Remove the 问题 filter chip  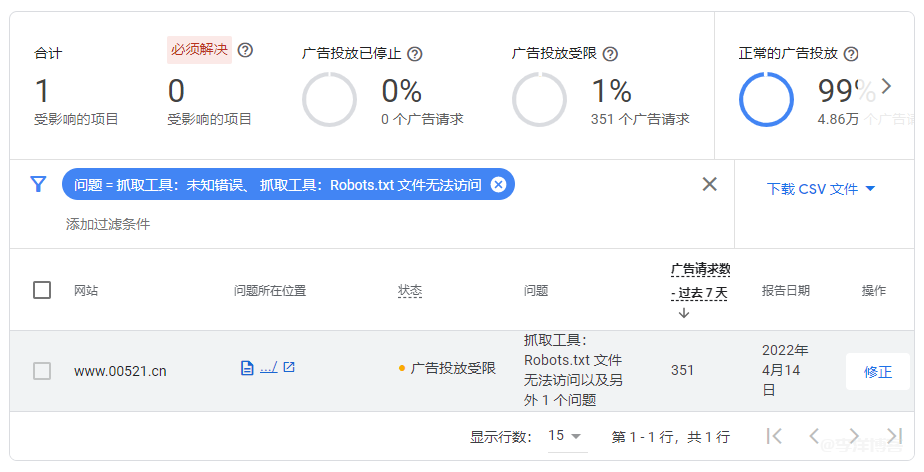coord(498,184)
